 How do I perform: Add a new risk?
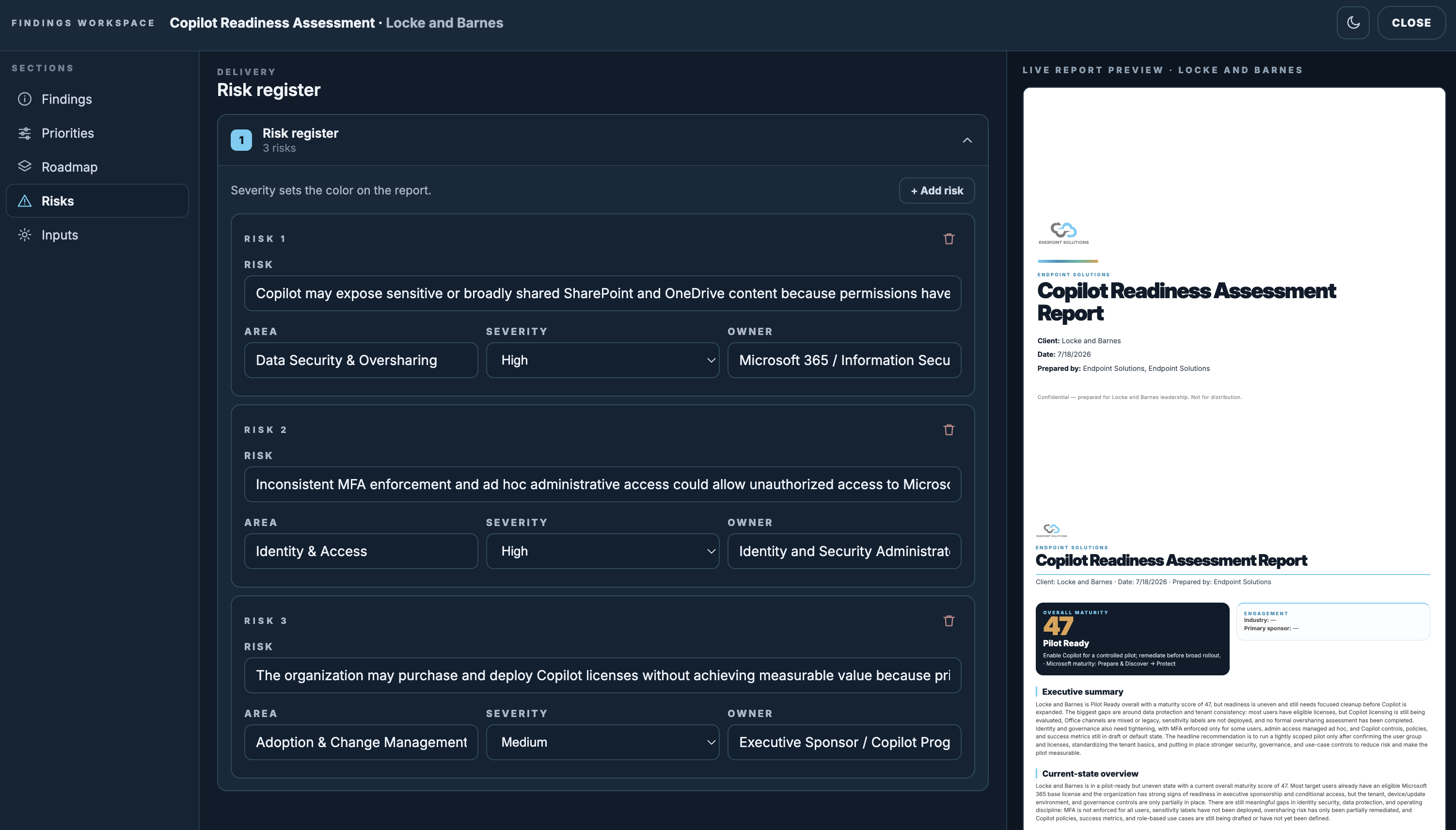pyautogui.click(x=937, y=191)
